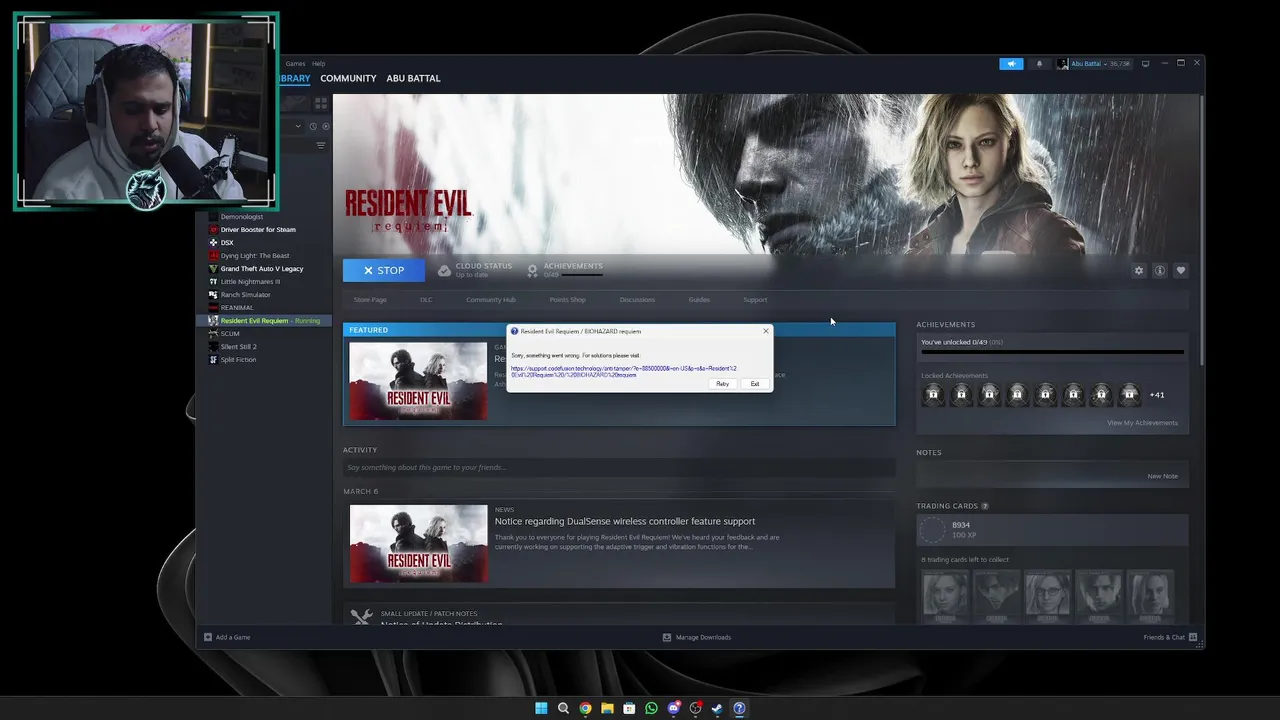Select DSX in library list
The width and height of the screenshot is (1280, 720).
227,243
